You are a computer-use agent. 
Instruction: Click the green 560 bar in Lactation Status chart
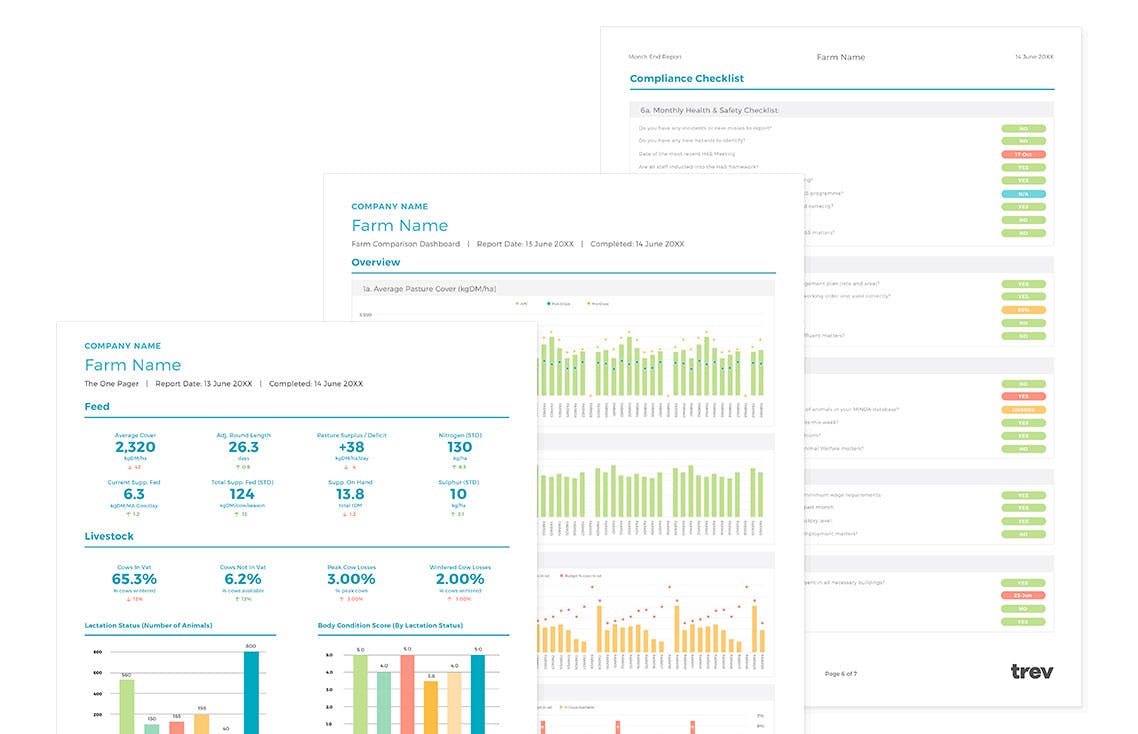coord(126,706)
